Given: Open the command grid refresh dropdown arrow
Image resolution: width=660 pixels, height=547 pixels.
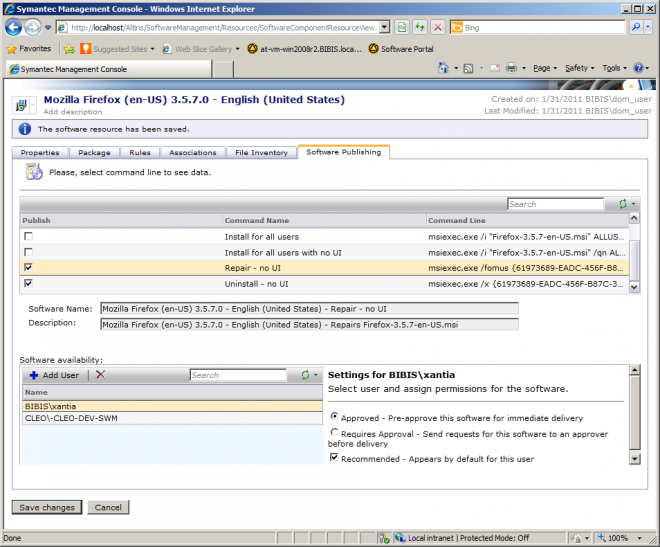Looking at the screenshot, I should click(x=633, y=204).
